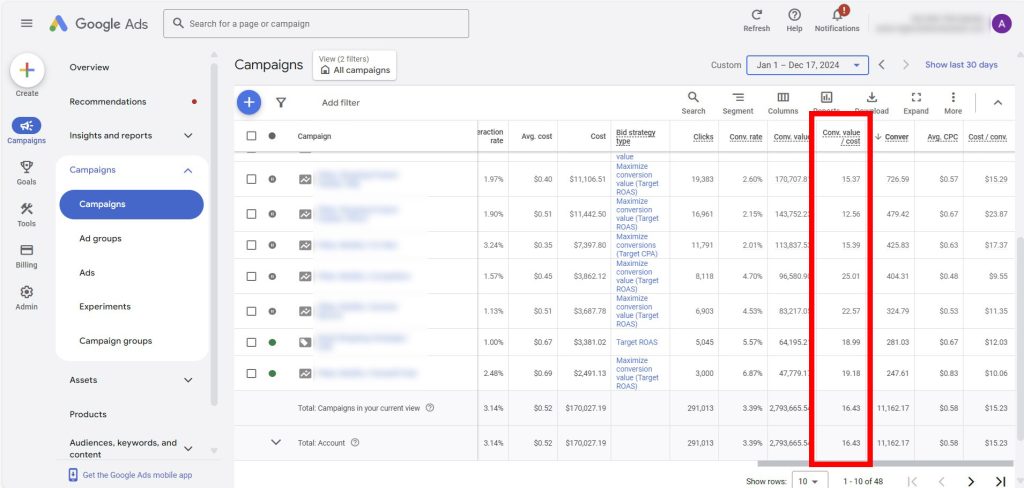Go to next page of rows
The width and height of the screenshot is (1024, 488).
[x=971, y=481]
